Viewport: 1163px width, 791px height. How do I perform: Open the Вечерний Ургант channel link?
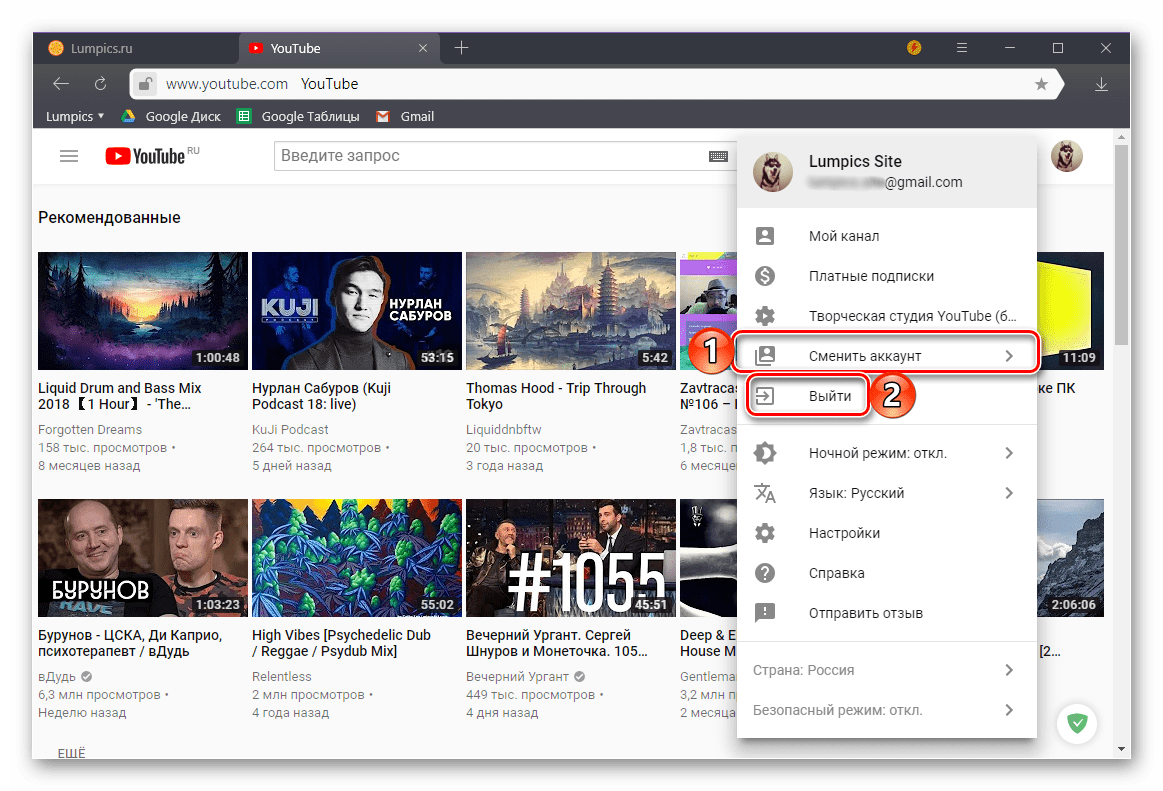(x=517, y=677)
